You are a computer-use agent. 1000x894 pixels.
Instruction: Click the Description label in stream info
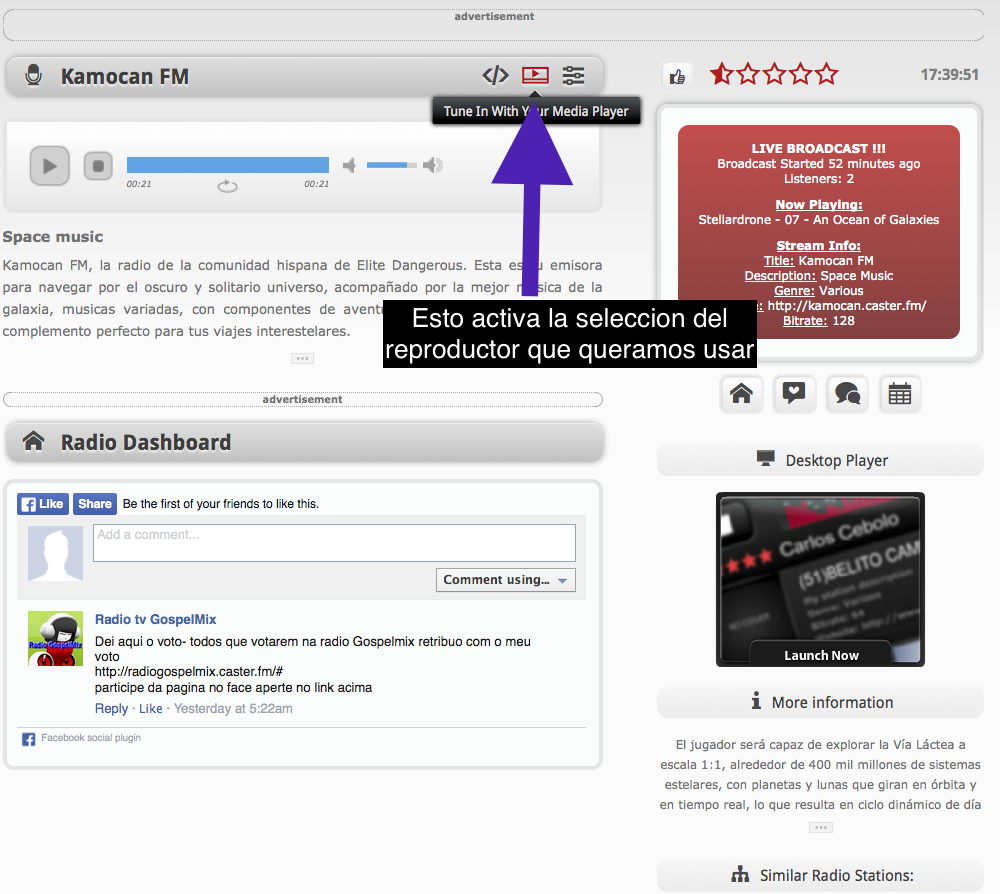tap(781, 275)
